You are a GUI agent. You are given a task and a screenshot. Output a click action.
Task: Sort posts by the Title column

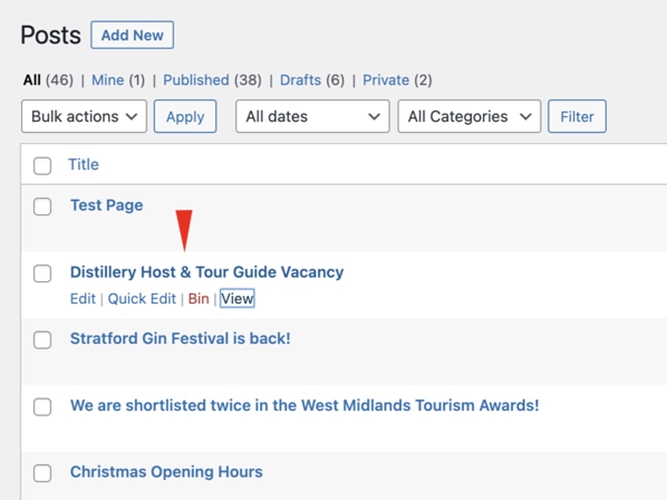pyautogui.click(x=83, y=164)
